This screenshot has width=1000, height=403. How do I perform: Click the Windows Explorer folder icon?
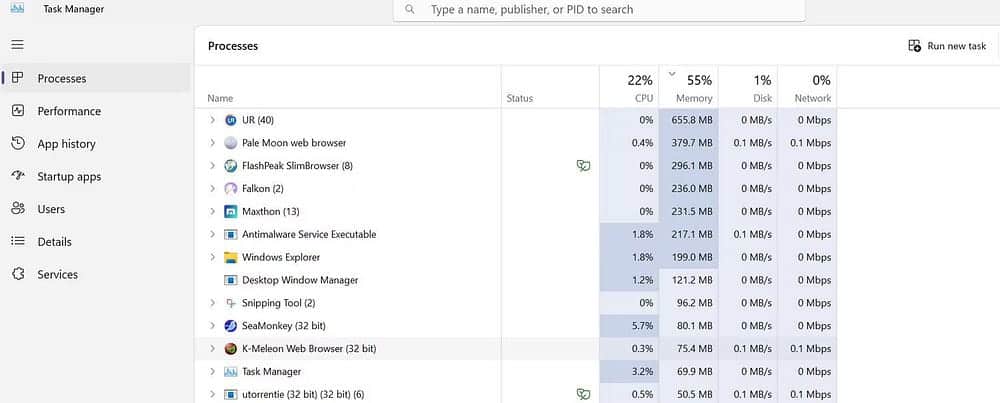231,258
